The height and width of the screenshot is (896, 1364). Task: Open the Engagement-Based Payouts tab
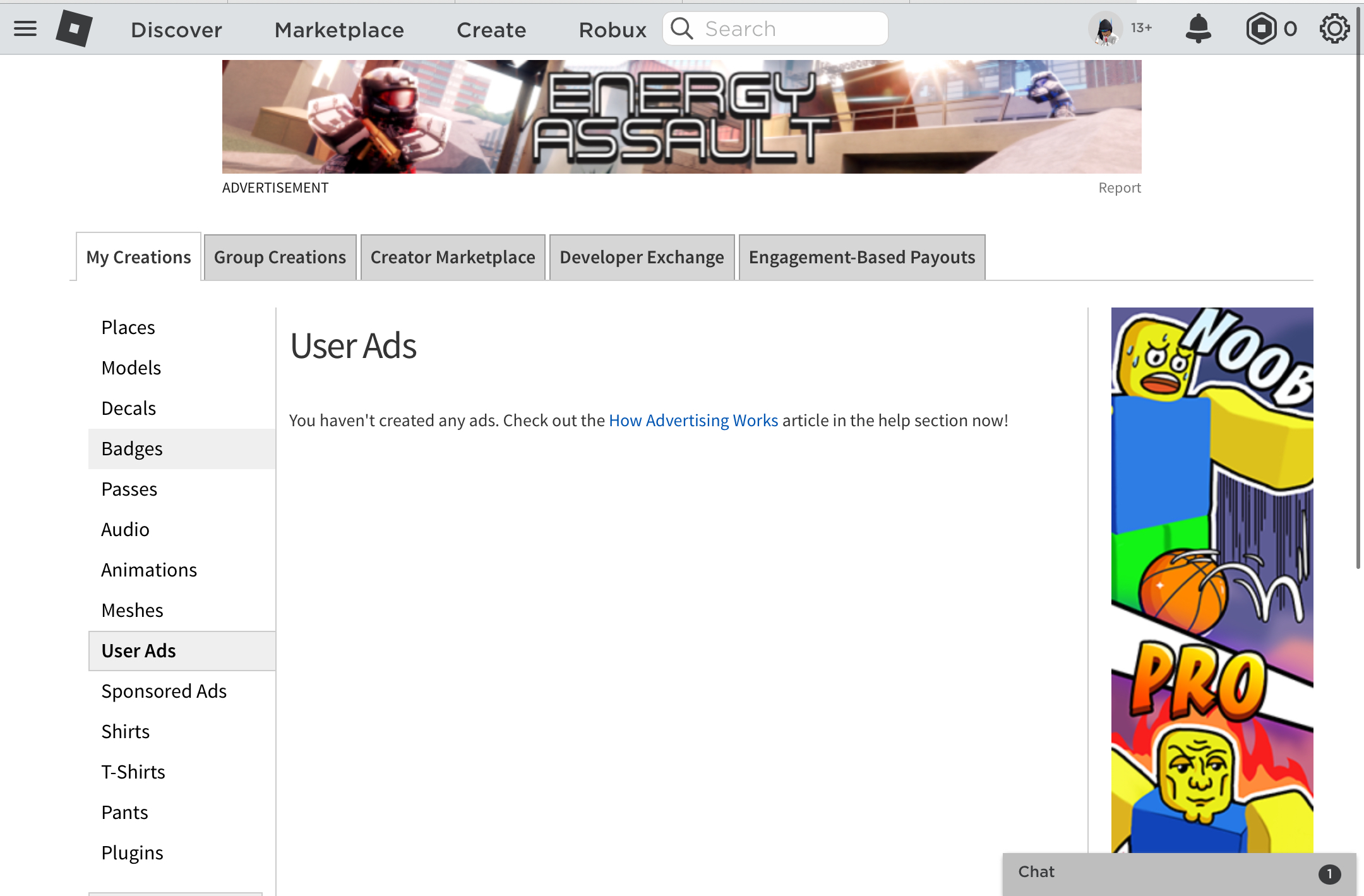click(862, 257)
